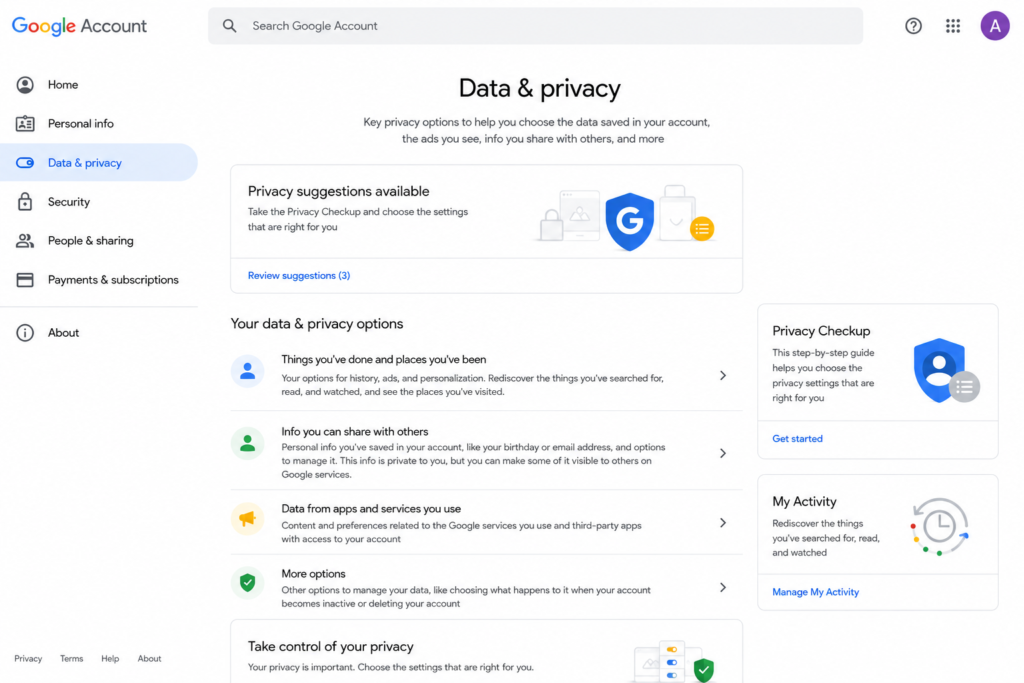Click the My Activity card title
Viewport: 1024px width, 683px height.
click(x=804, y=501)
